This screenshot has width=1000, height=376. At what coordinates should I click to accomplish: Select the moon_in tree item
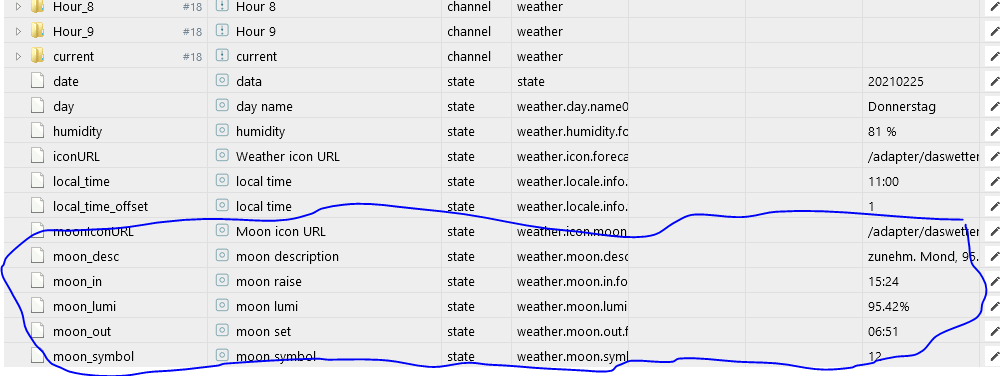click(x=77, y=281)
